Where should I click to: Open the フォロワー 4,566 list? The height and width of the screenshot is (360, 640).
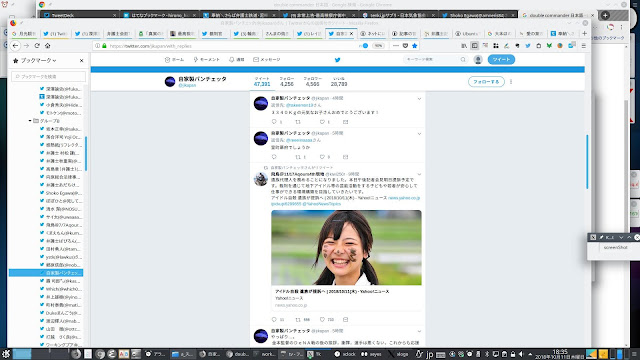312,82
